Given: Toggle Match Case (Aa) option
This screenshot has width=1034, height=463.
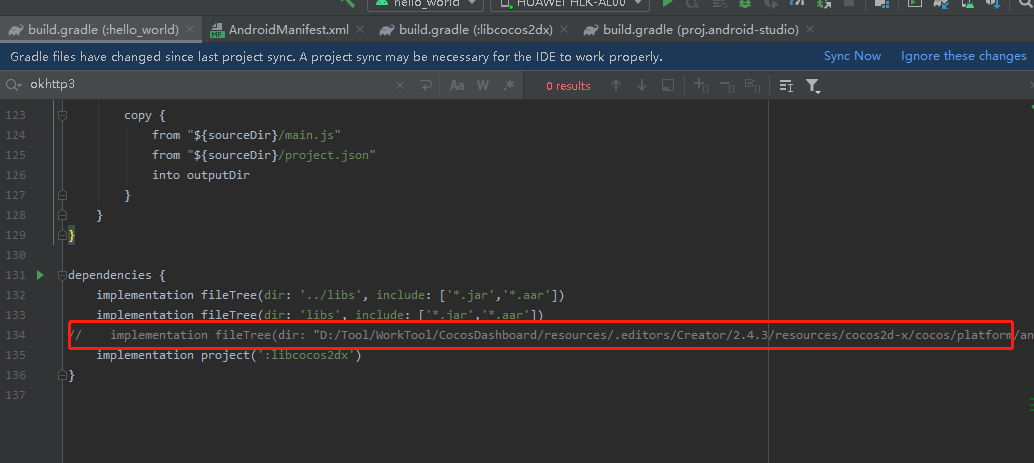Looking at the screenshot, I should [456, 85].
